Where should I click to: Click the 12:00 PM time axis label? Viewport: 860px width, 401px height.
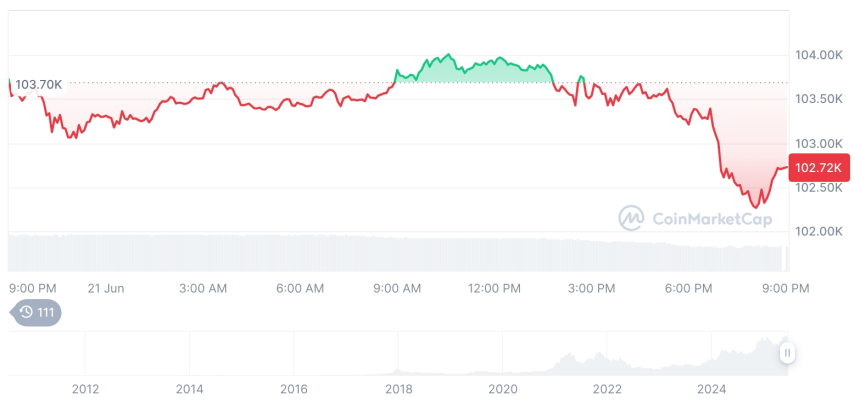[x=494, y=288]
